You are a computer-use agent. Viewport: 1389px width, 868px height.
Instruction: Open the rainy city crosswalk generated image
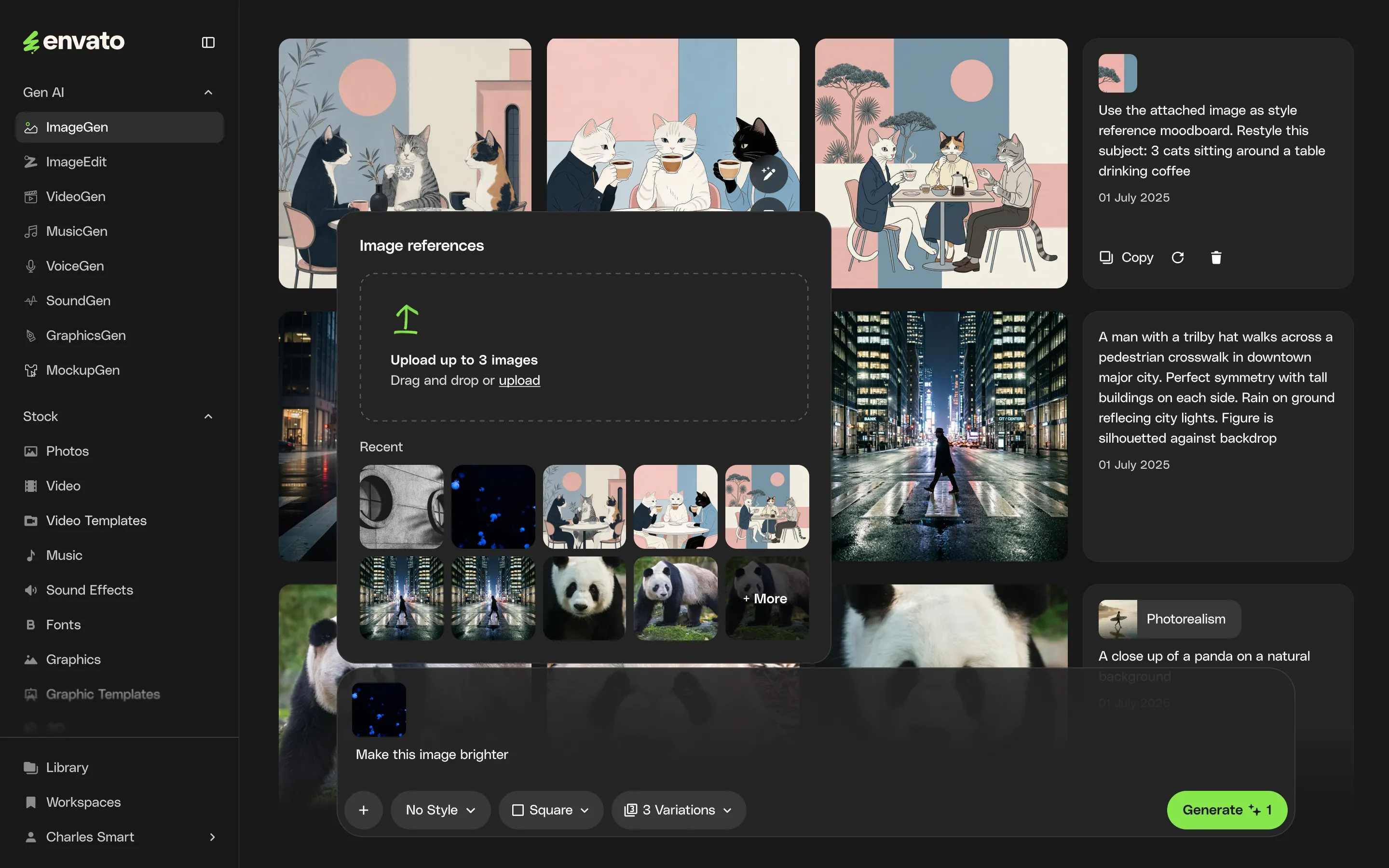949,436
